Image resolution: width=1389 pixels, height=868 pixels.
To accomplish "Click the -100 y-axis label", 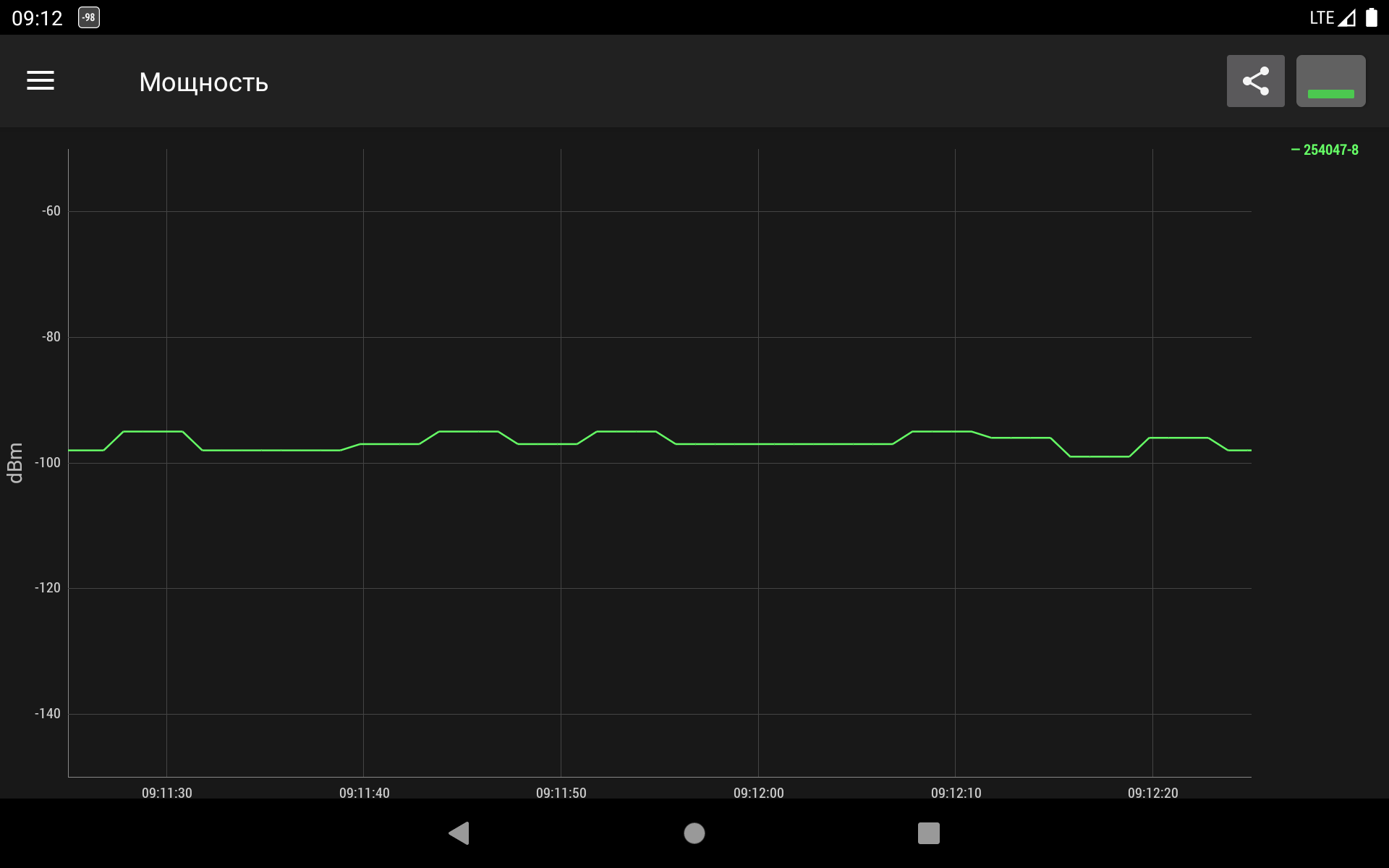I will (48, 463).
